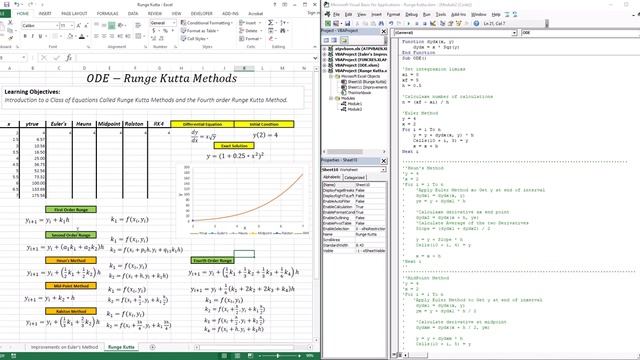Click Find binoculars icon in VBA toolbar
This screenshot has height=360, width=640.
point(381,24)
